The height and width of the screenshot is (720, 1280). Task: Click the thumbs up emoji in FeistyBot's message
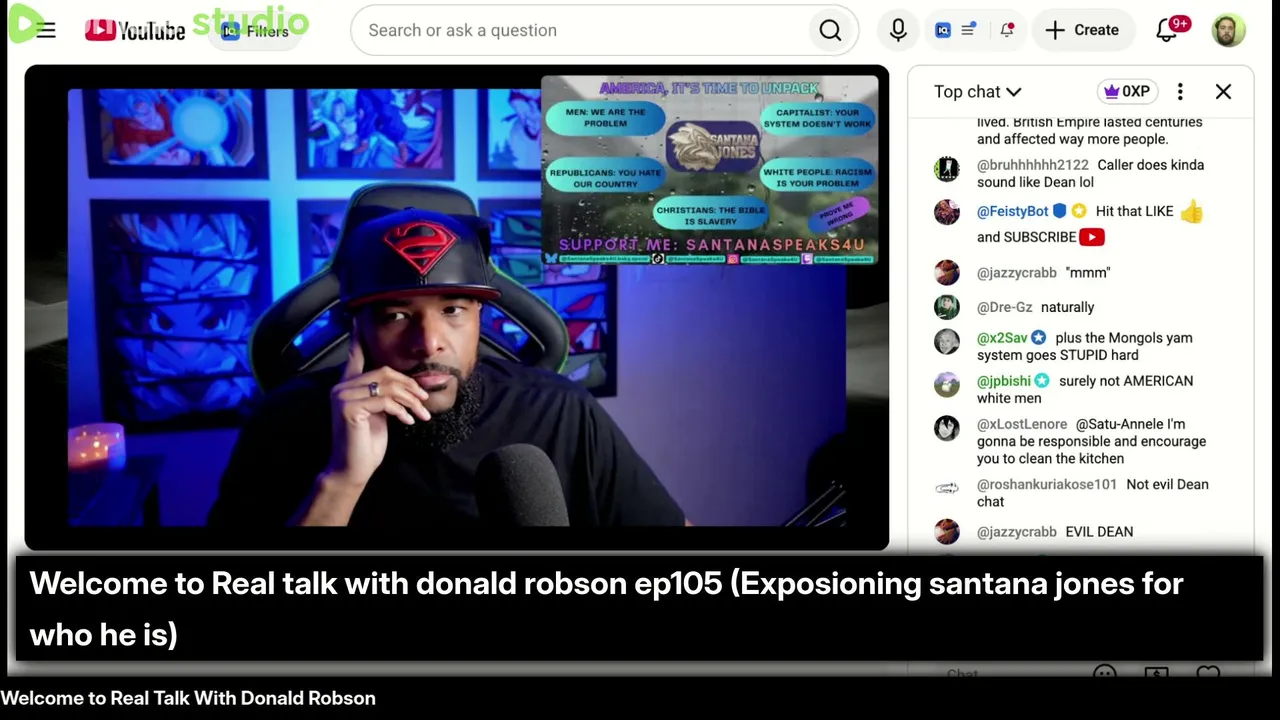pyautogui.click(x=1191, y=211)
